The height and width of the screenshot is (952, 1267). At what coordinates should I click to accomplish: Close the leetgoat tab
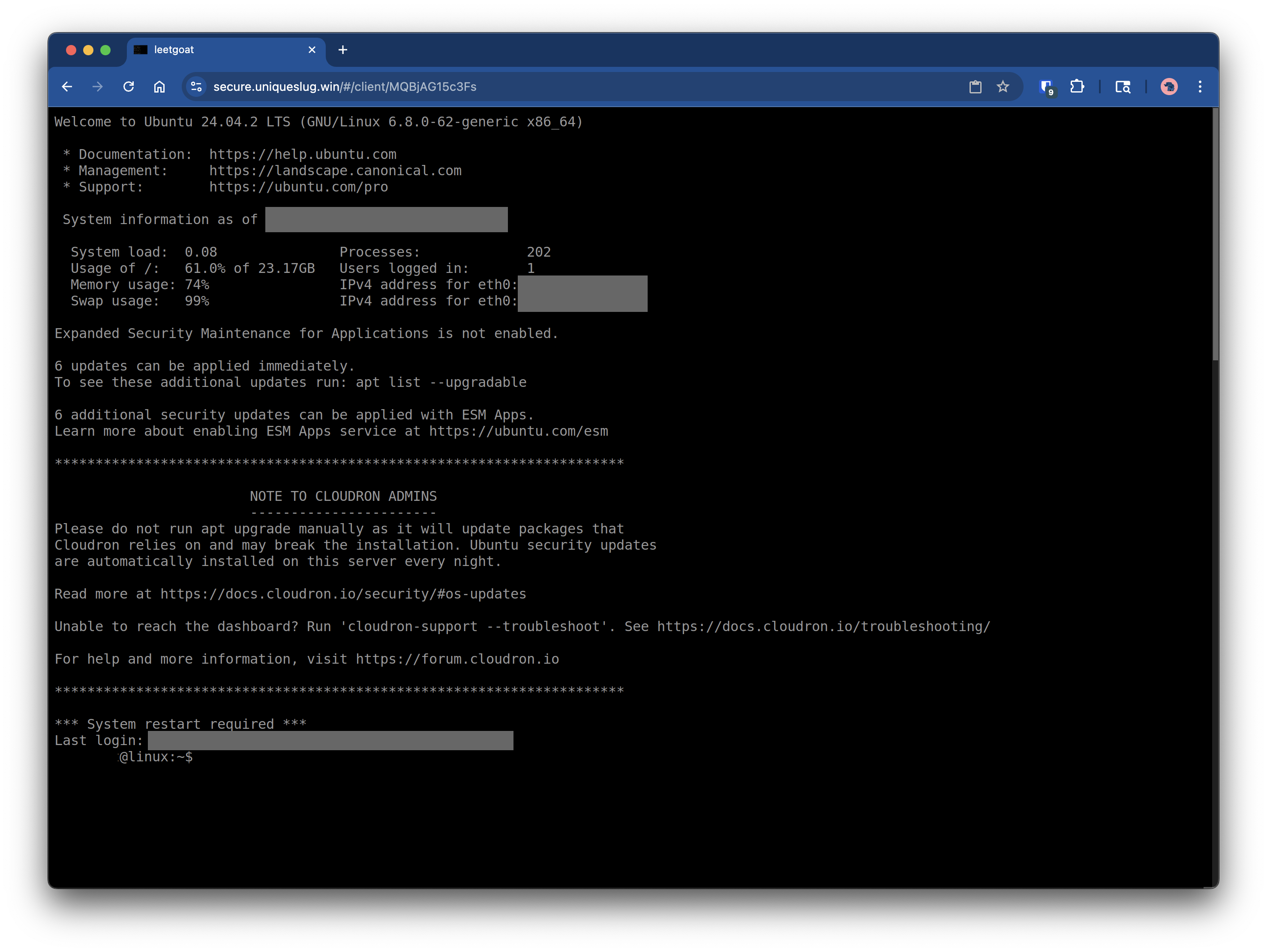click(x=312, y=50)
